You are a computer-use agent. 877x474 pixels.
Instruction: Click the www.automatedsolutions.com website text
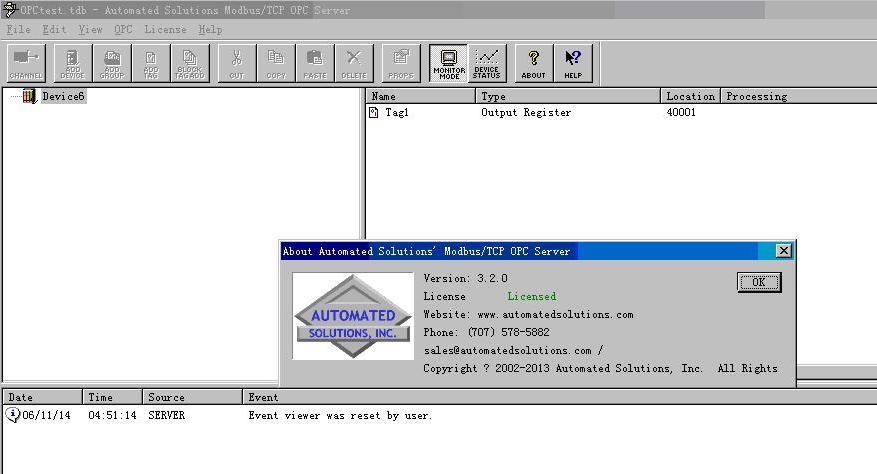click(555, 315)
